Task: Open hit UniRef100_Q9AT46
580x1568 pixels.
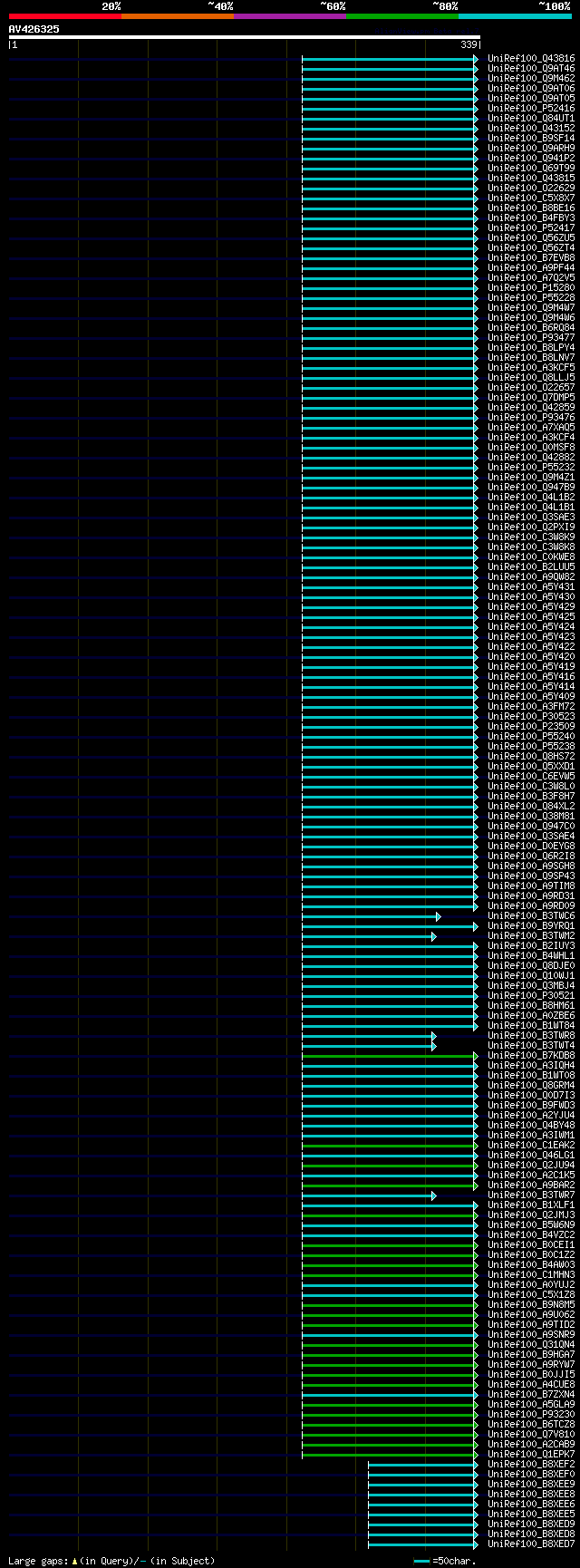Action: click(x=531, y=68)
